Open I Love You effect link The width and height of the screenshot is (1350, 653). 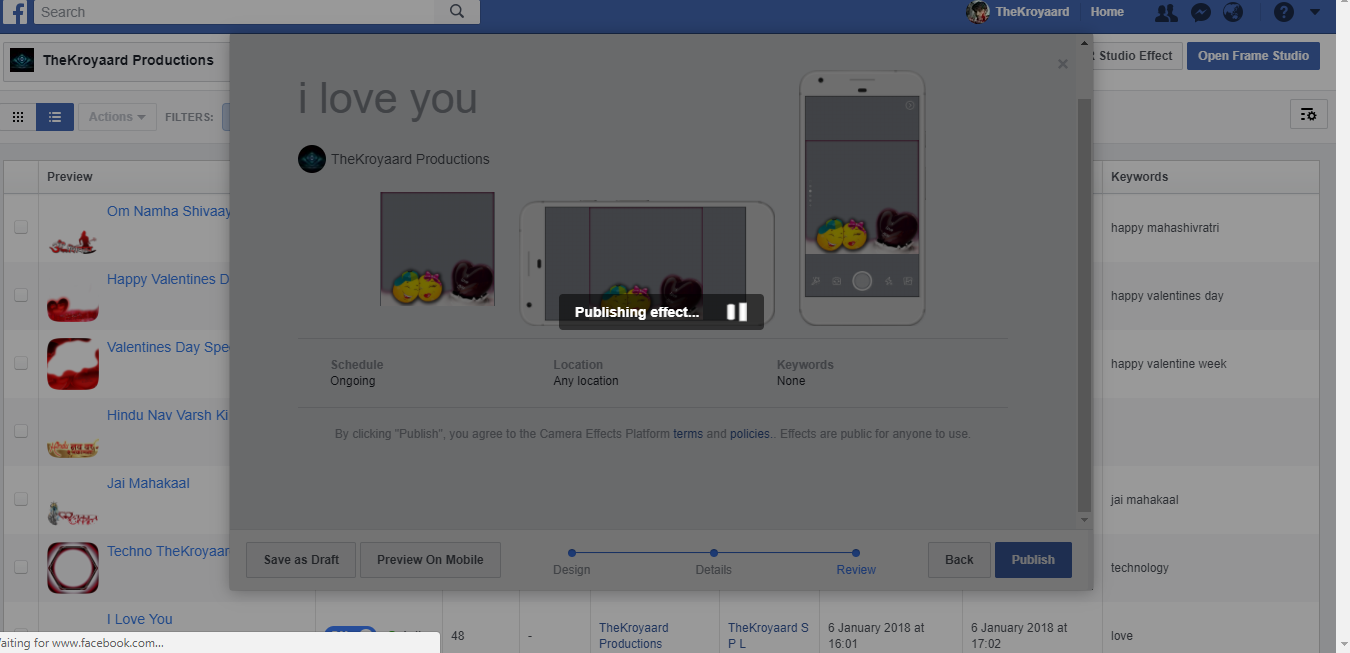(140, 619)
